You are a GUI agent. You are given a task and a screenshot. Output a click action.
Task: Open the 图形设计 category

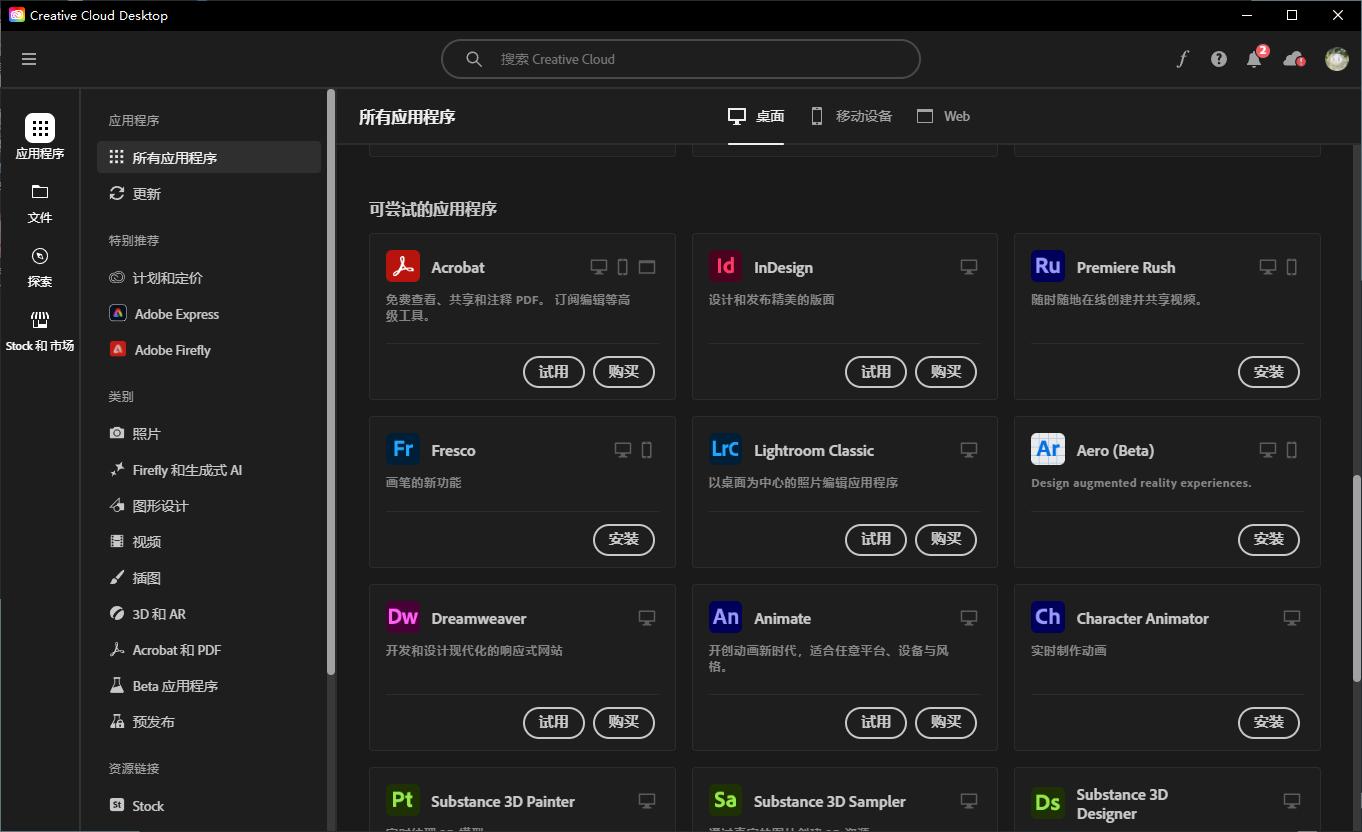click(209, 505)
